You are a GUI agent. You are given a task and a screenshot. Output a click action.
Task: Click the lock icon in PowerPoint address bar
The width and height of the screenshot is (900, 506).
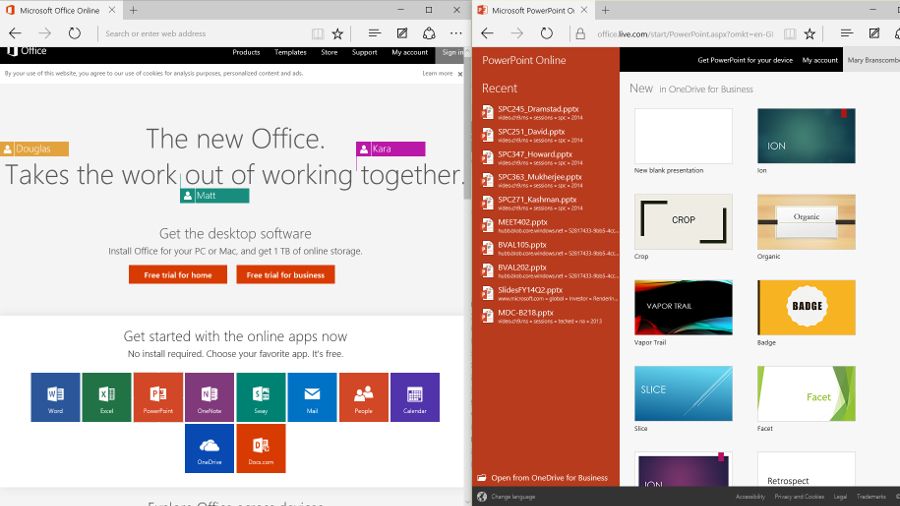click(580, 34)
